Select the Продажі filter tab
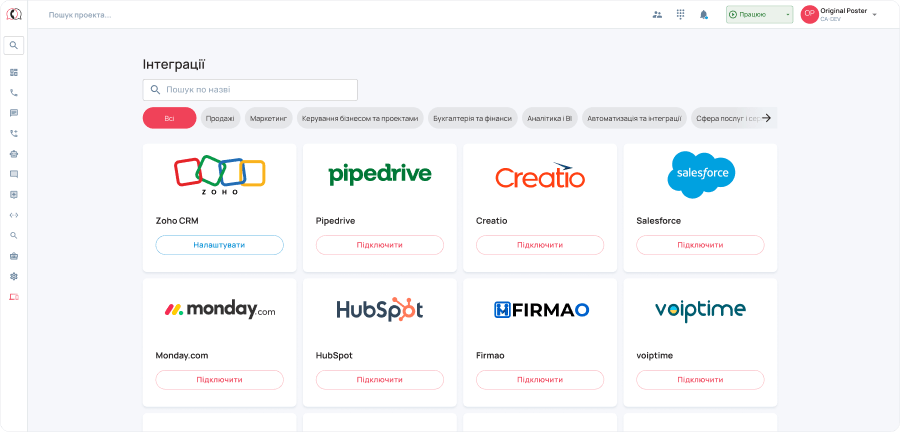The height and width of the screenshot is (432, 900). [x=220, y=118]
